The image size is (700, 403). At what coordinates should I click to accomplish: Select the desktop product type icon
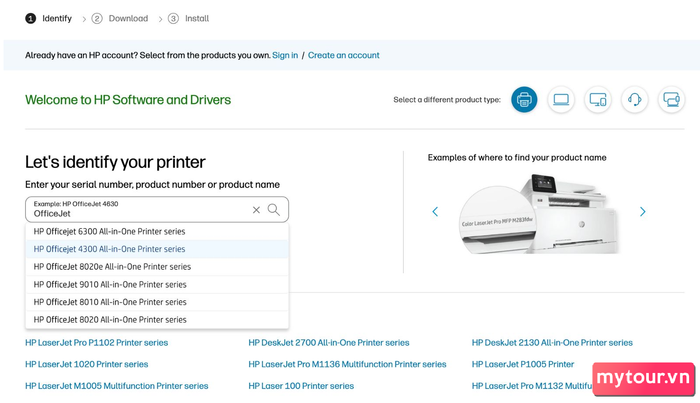(x=597, y=100)
